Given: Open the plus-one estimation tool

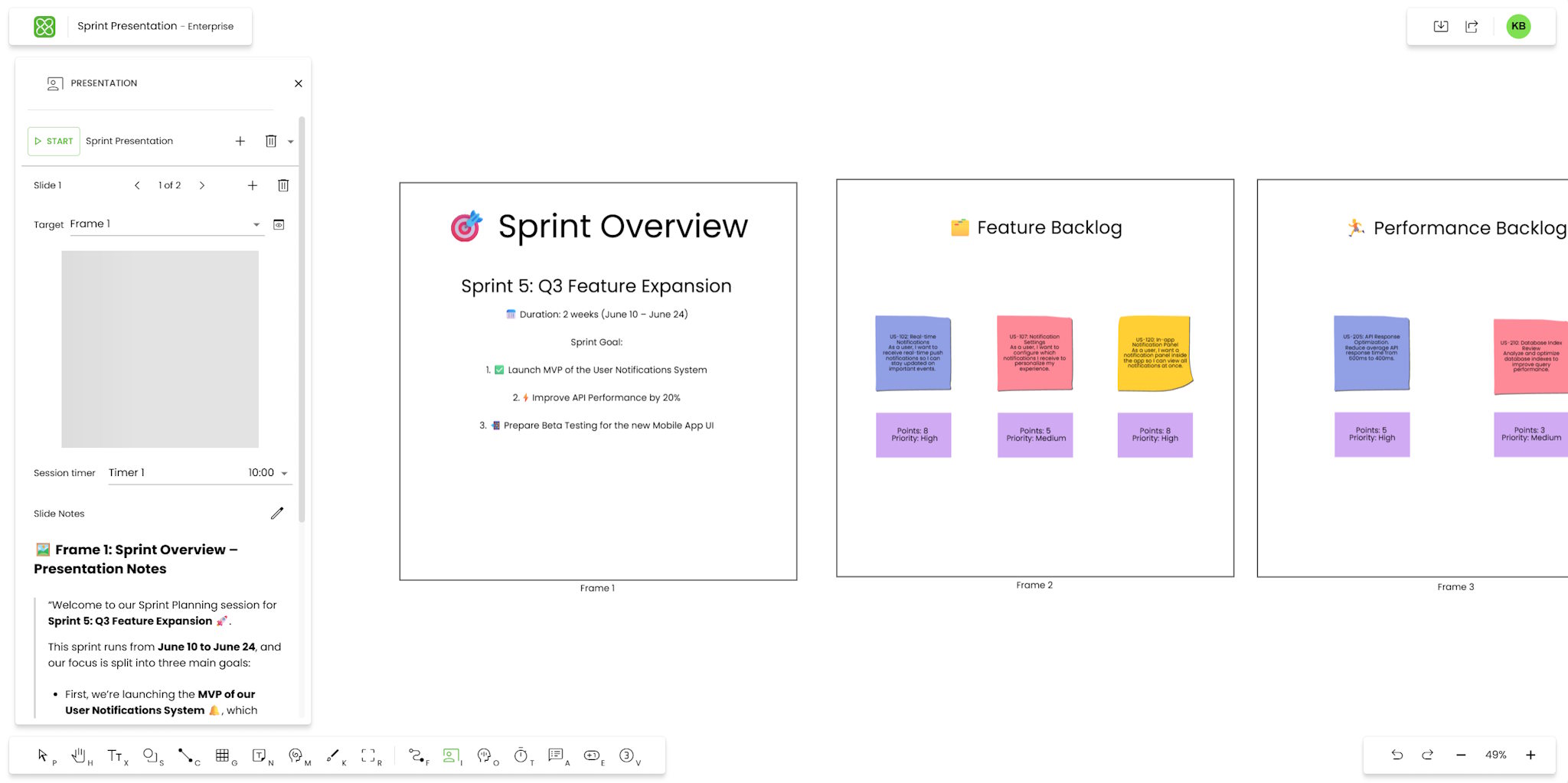Looking at the screenshot, I should pos(591,755).
